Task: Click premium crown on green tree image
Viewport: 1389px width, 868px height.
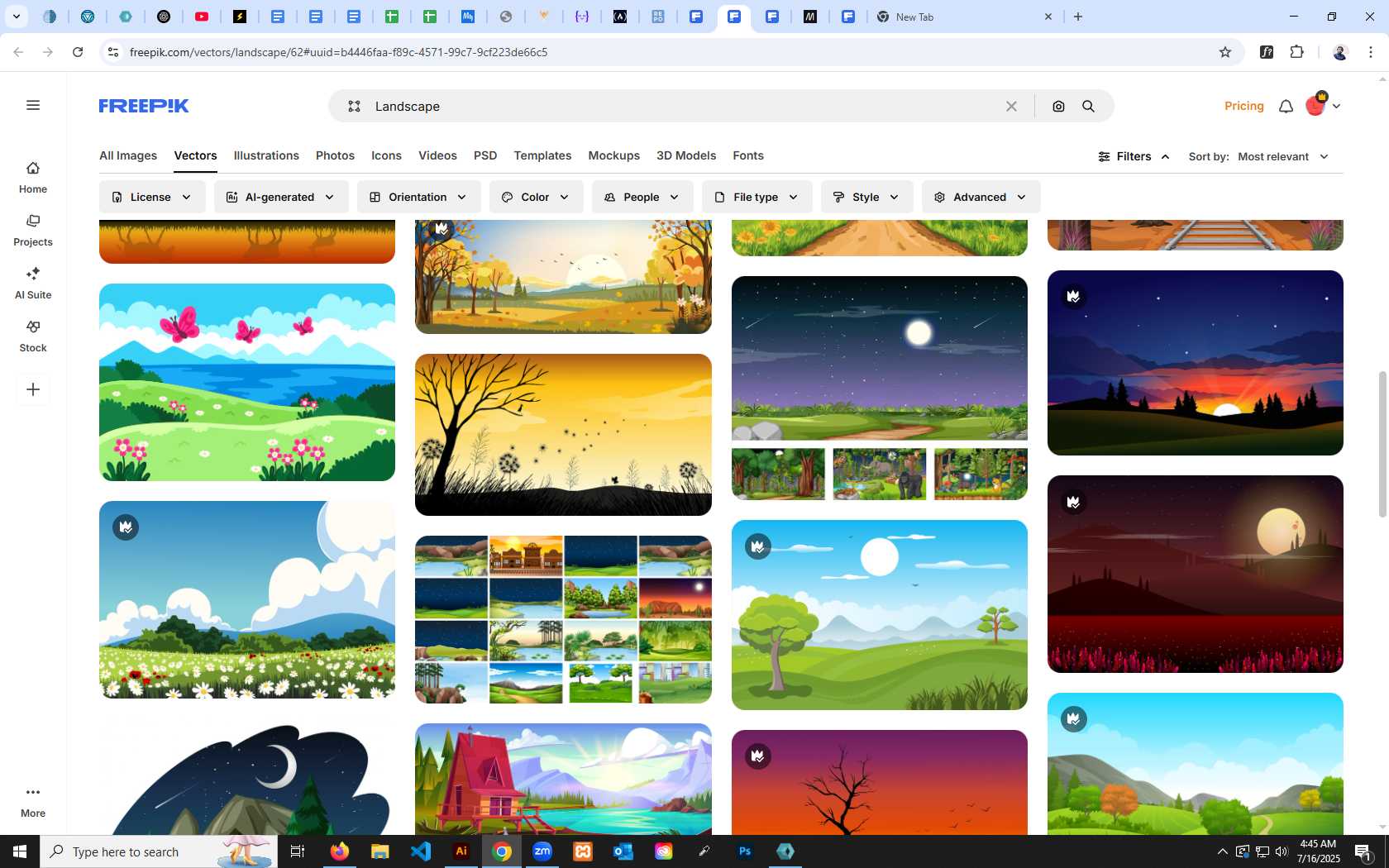Action: (758, 546)
